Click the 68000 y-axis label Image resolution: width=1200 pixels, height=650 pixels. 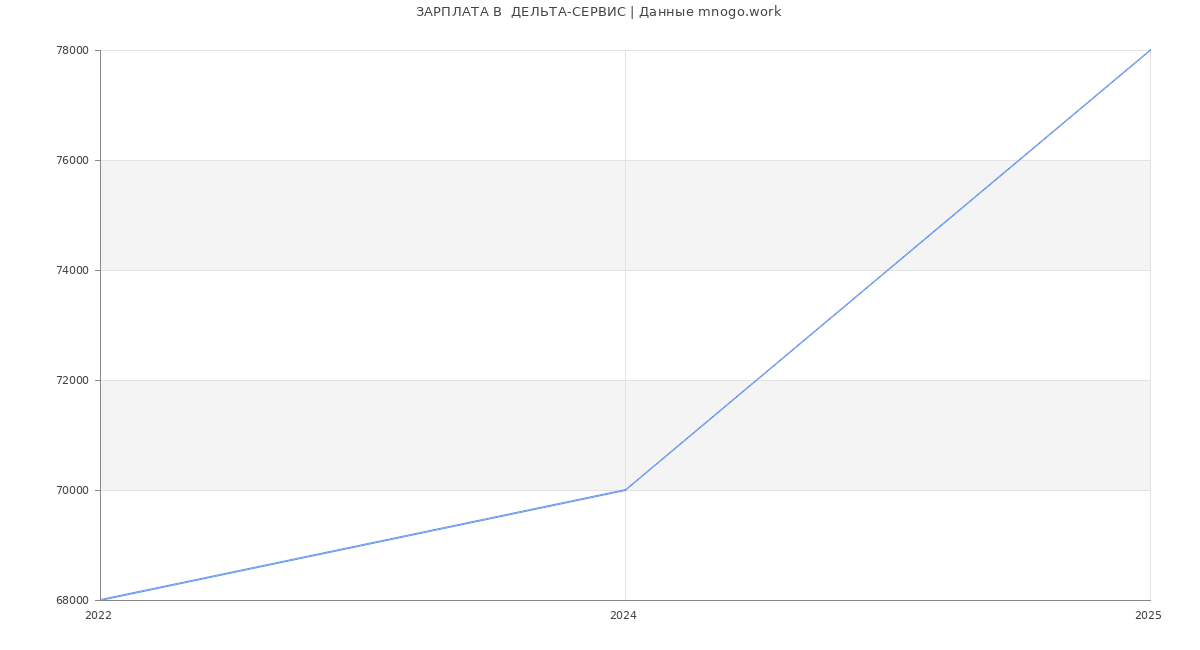click(x=72, y=600)
